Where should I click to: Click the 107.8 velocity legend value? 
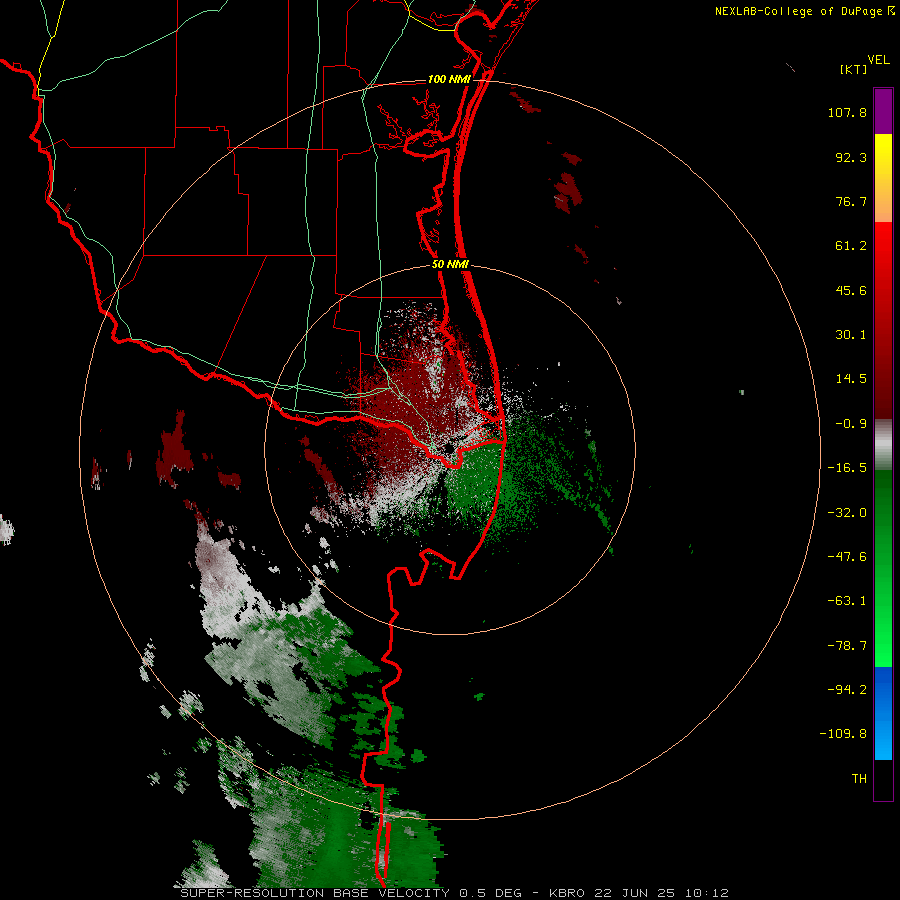click(x=847, y=112)
